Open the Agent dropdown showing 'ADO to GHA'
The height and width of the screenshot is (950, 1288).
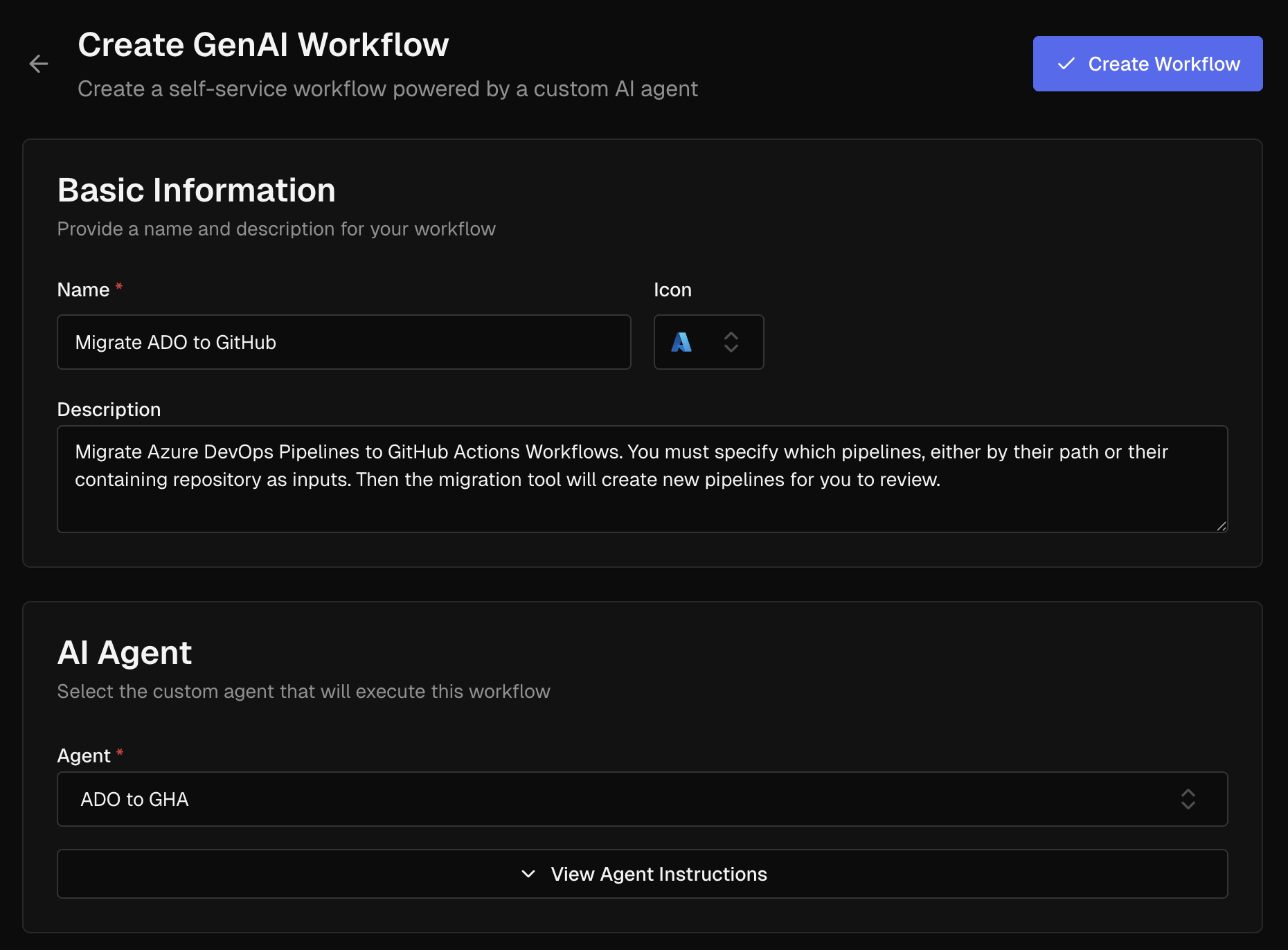coord(641,799)
